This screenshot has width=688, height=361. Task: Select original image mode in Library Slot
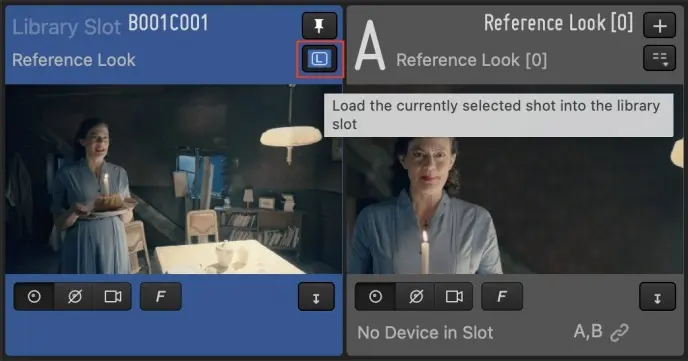pos(34,297)
